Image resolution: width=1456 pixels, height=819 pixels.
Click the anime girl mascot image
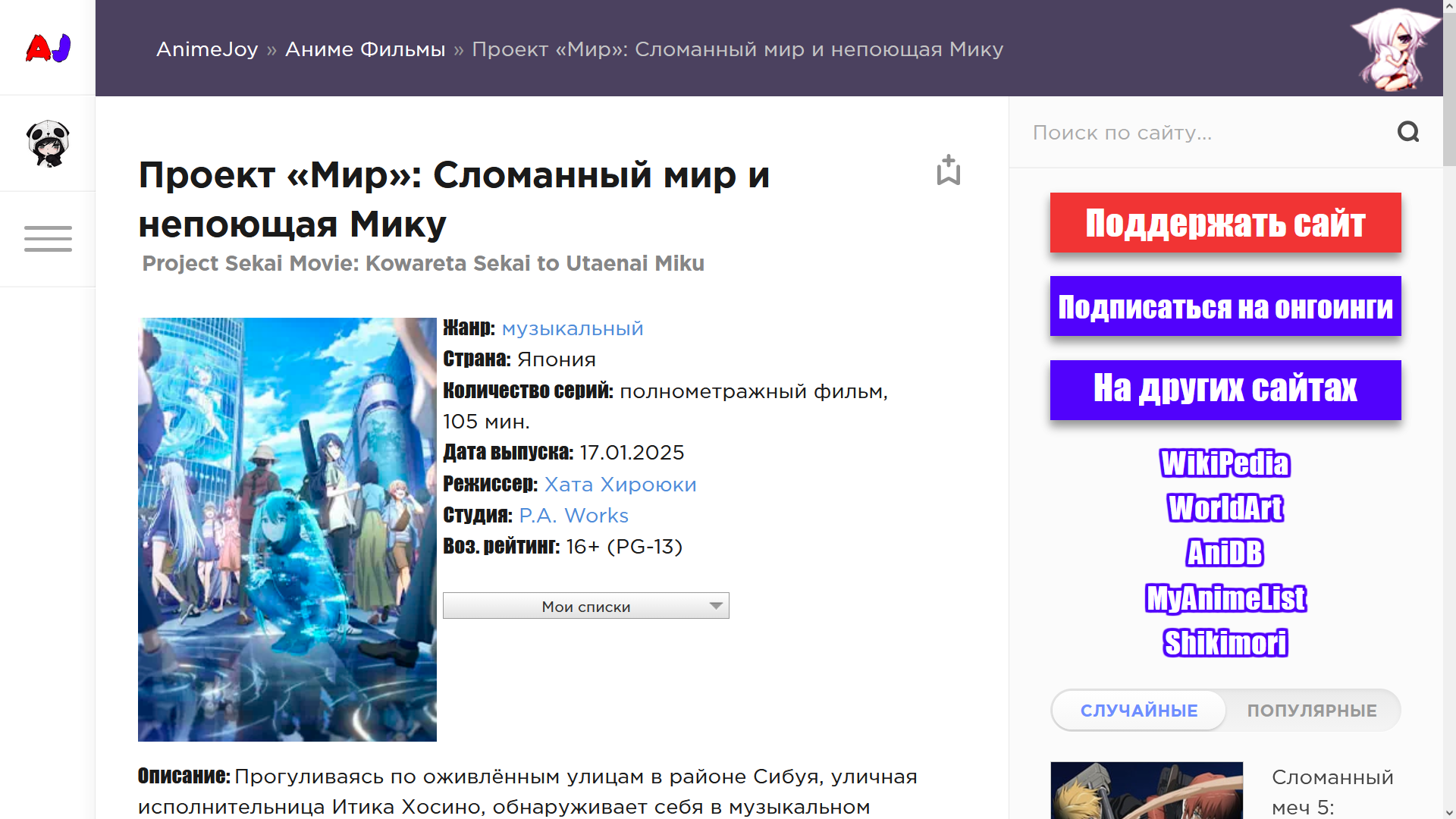click(1394, 48)
